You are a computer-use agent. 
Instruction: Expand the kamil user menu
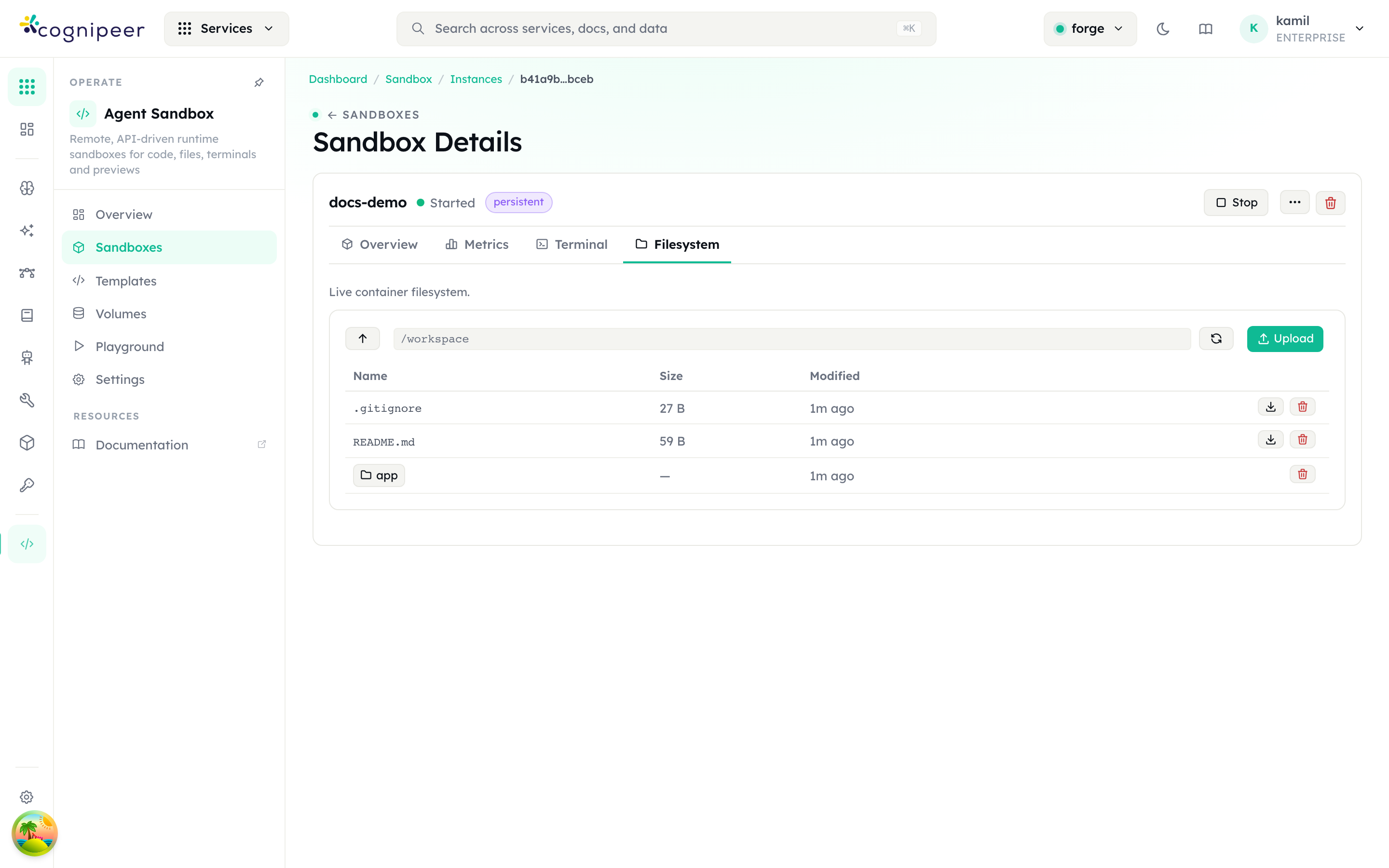(1302, 29)
